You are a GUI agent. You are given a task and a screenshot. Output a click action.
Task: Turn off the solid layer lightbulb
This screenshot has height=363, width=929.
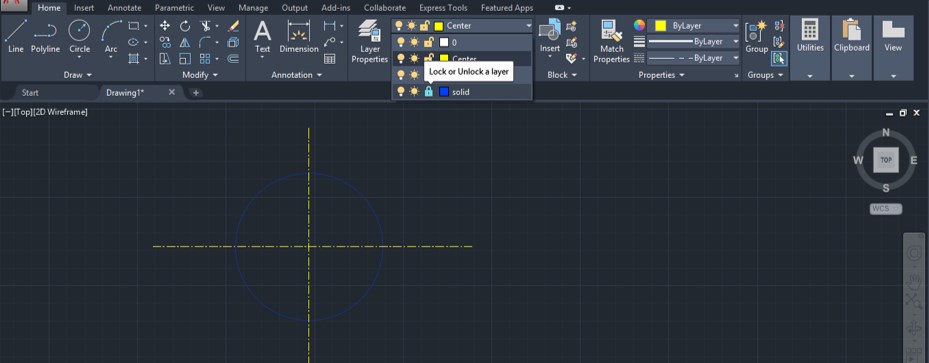point(401,92)
